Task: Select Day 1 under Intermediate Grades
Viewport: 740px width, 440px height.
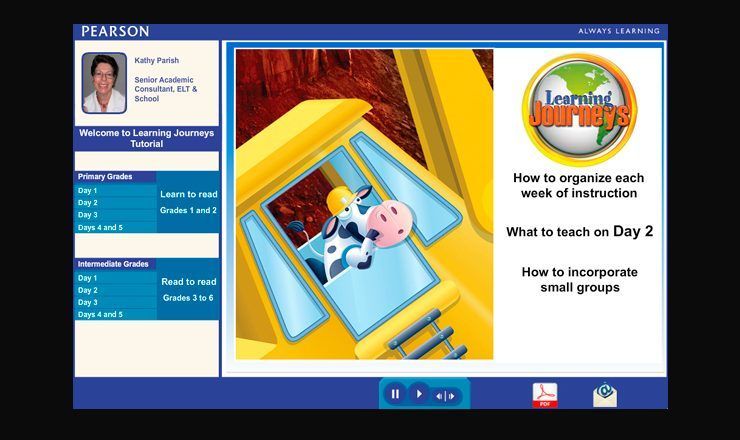Action: [x=116, y=278]
